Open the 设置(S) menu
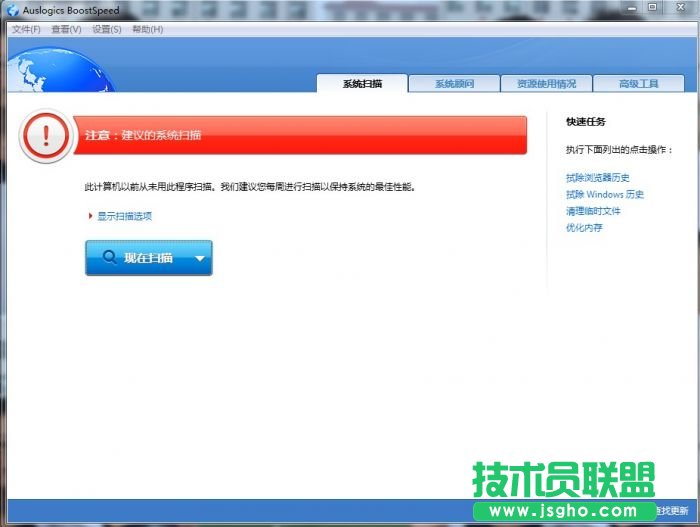The height and width of the screenshot is (527, 700). pos(106,29)
